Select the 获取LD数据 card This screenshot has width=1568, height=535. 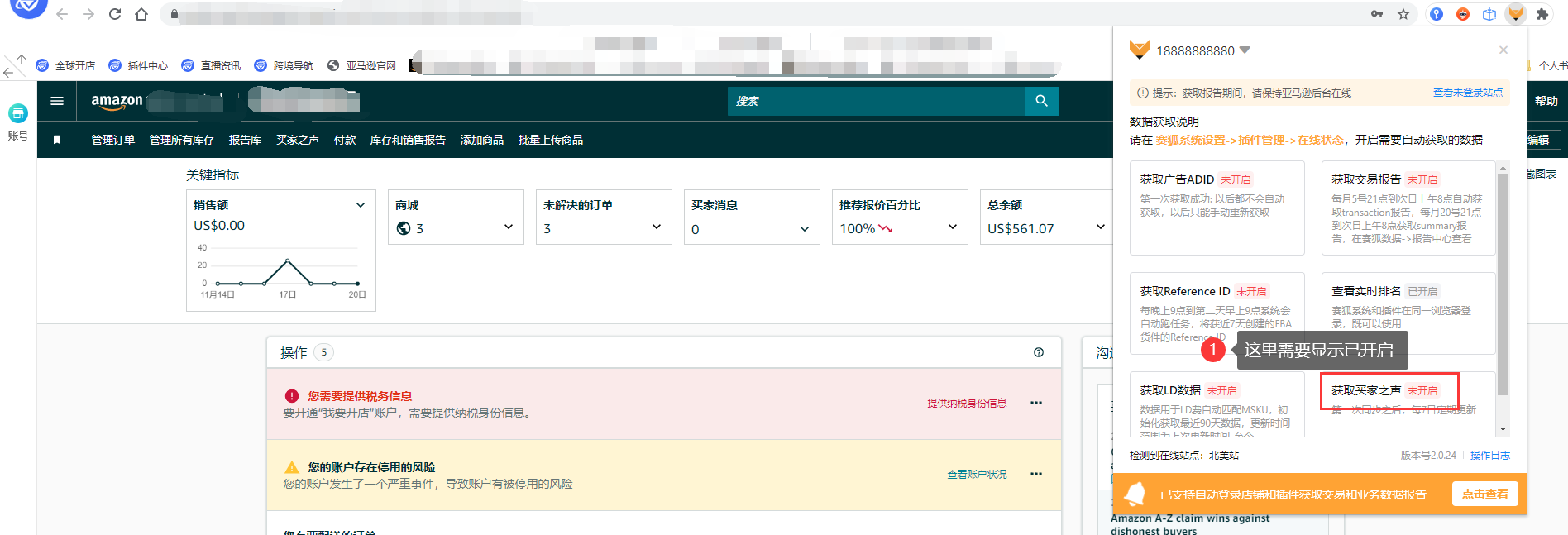point(1217,404)
